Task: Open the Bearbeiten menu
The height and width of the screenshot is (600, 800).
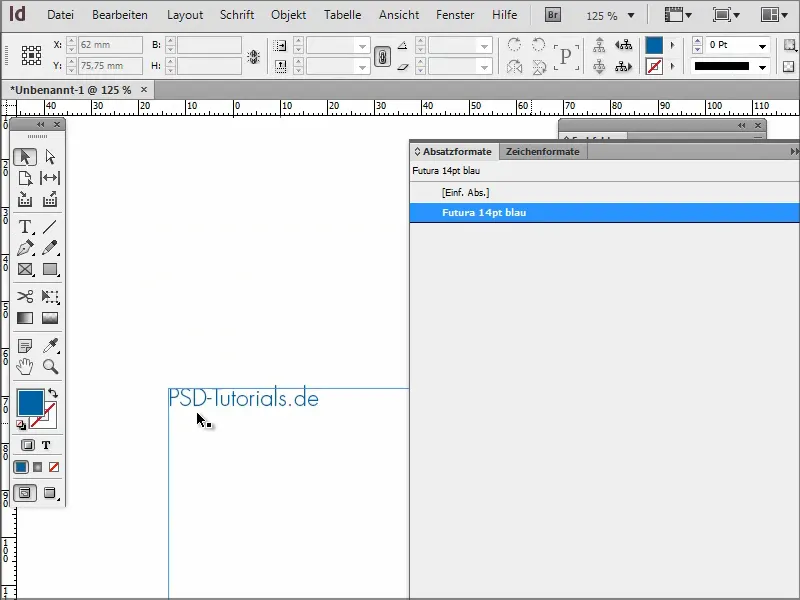Action: (120, 15)
